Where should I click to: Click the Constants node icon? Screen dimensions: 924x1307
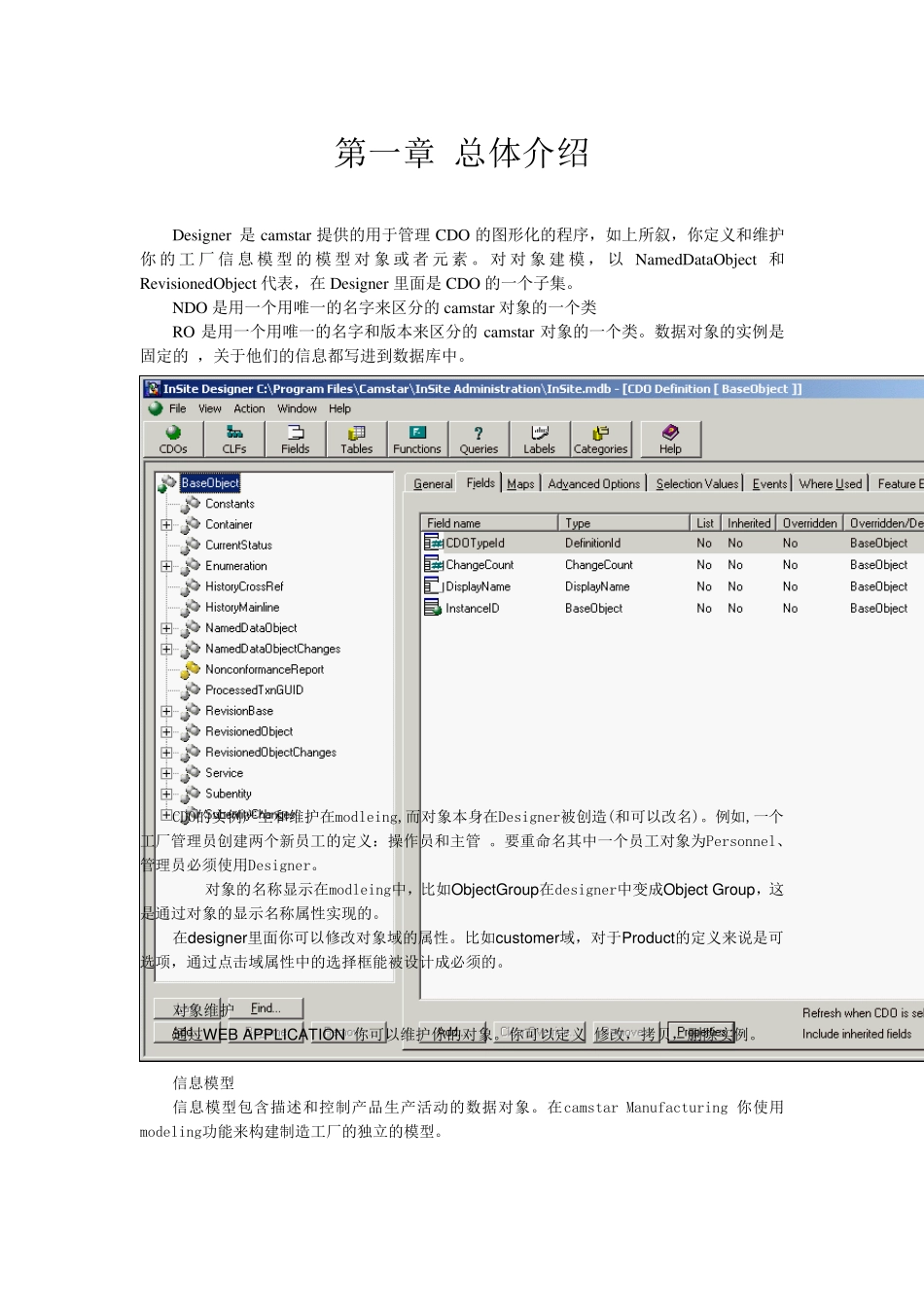192,504
